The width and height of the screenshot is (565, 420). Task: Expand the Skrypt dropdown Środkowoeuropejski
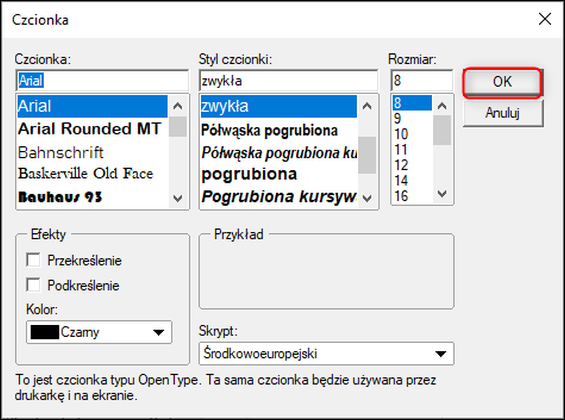[x=326, y=354]
